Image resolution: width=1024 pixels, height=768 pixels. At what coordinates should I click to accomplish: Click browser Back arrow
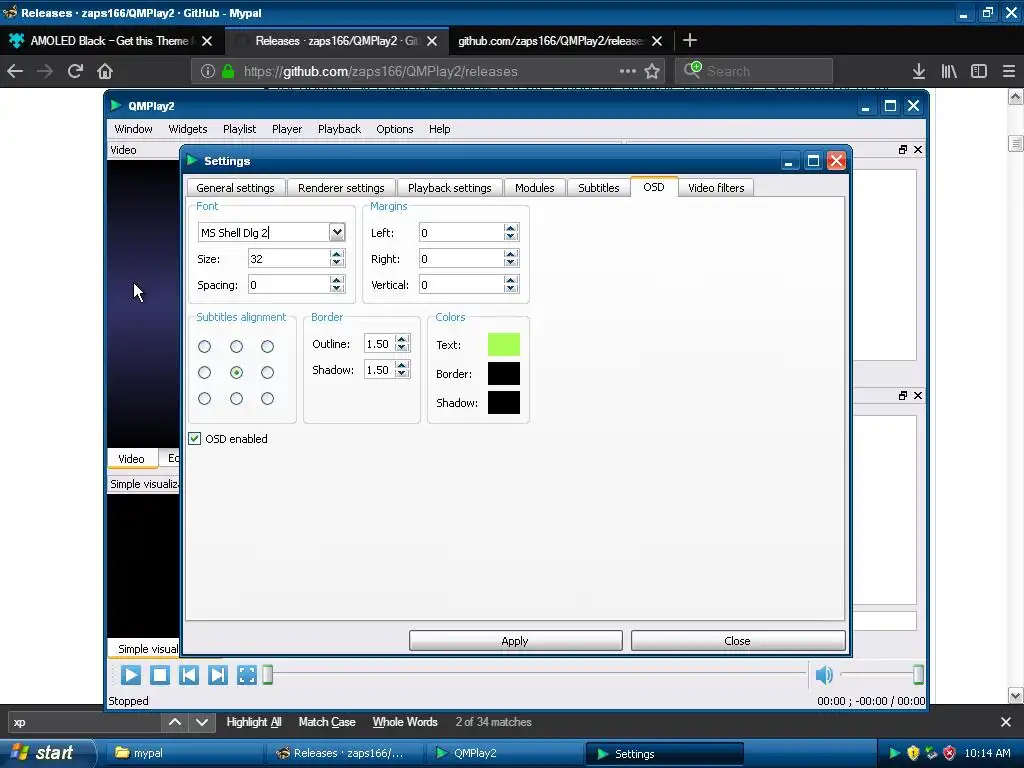click(x=15, y=71)
